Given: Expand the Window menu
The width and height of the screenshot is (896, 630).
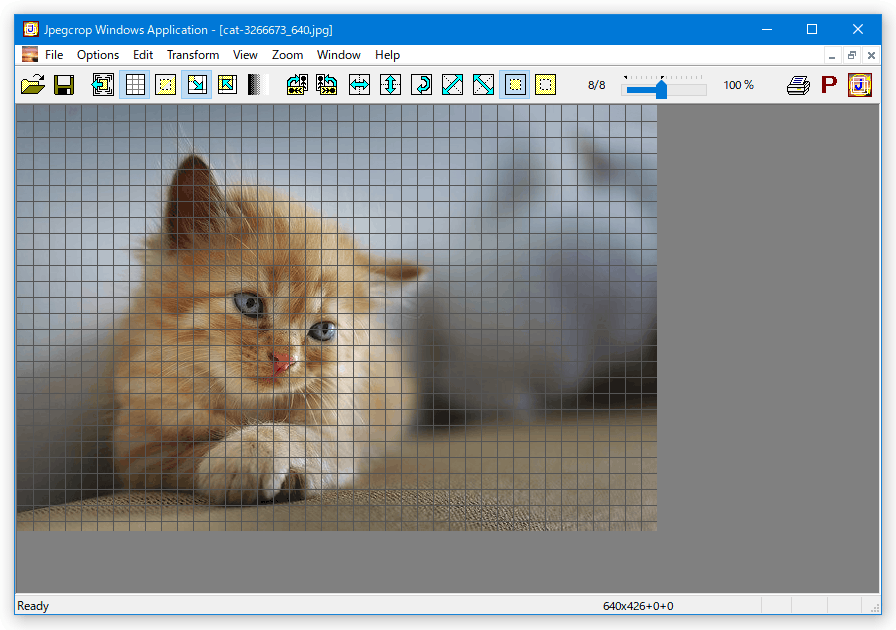Looking at the screenshot, I should tap(339, 55).
